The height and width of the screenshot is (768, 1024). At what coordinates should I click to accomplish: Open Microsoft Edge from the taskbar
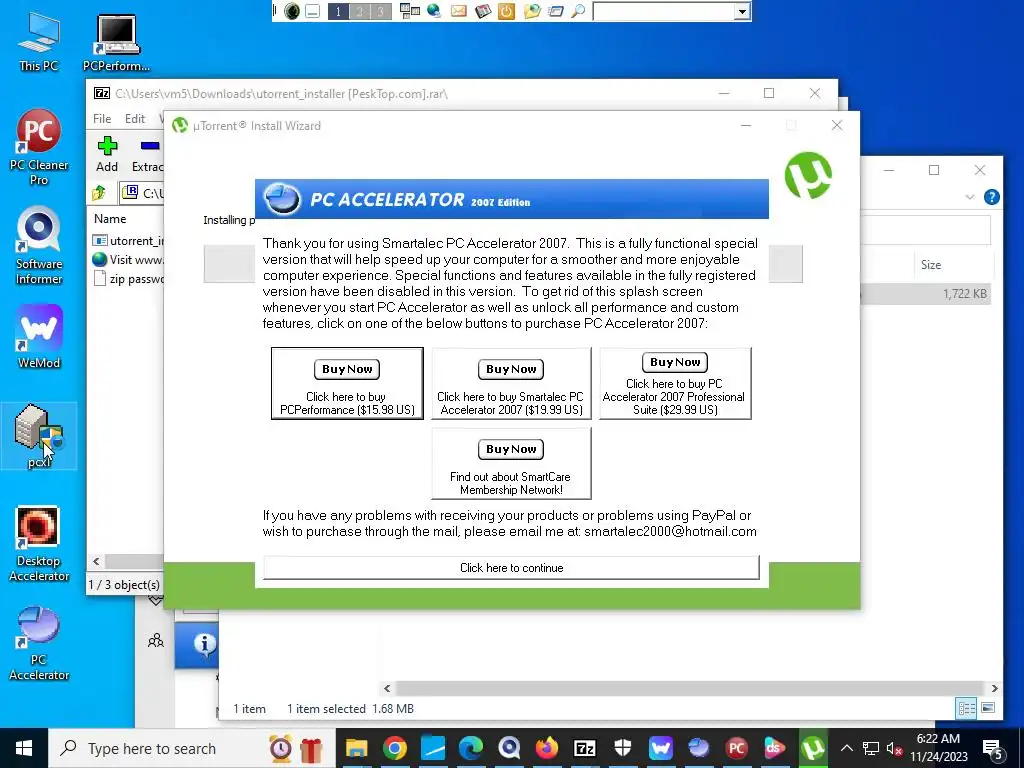pyautogui.click(x=471, y=748)
